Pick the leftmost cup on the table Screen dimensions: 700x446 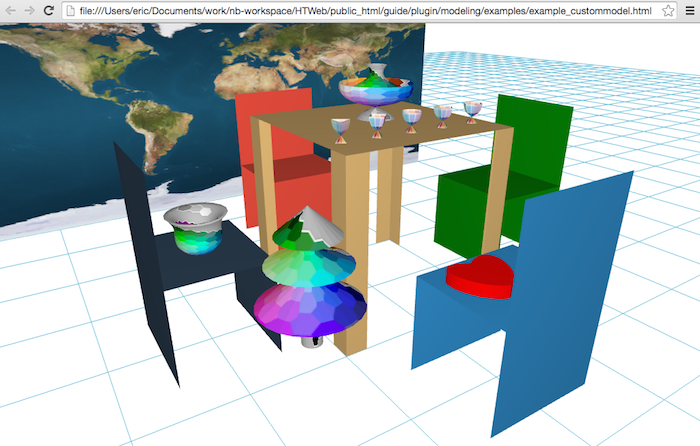click(342, 129)
